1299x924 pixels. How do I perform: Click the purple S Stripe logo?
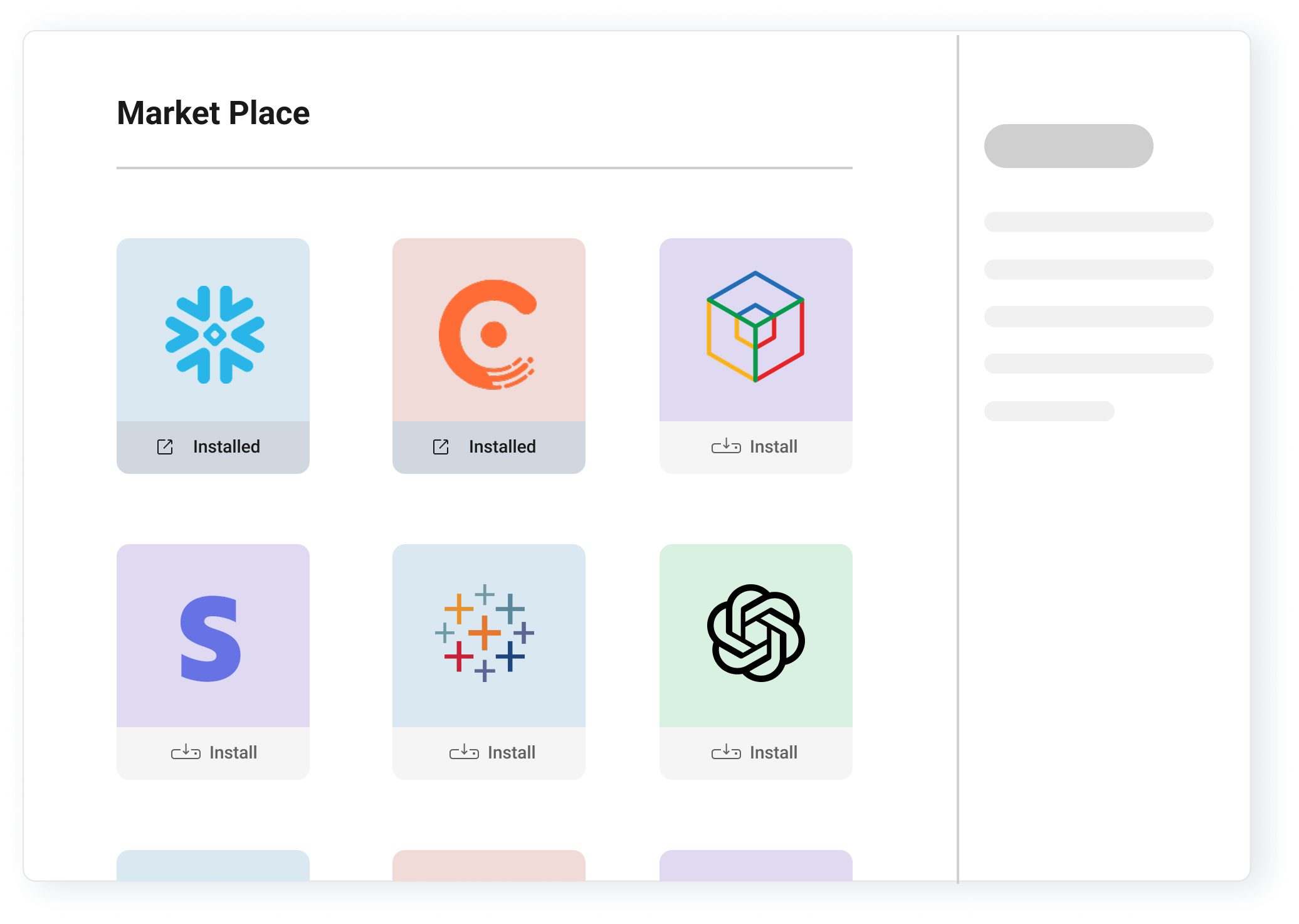click(x=211, y=638)
